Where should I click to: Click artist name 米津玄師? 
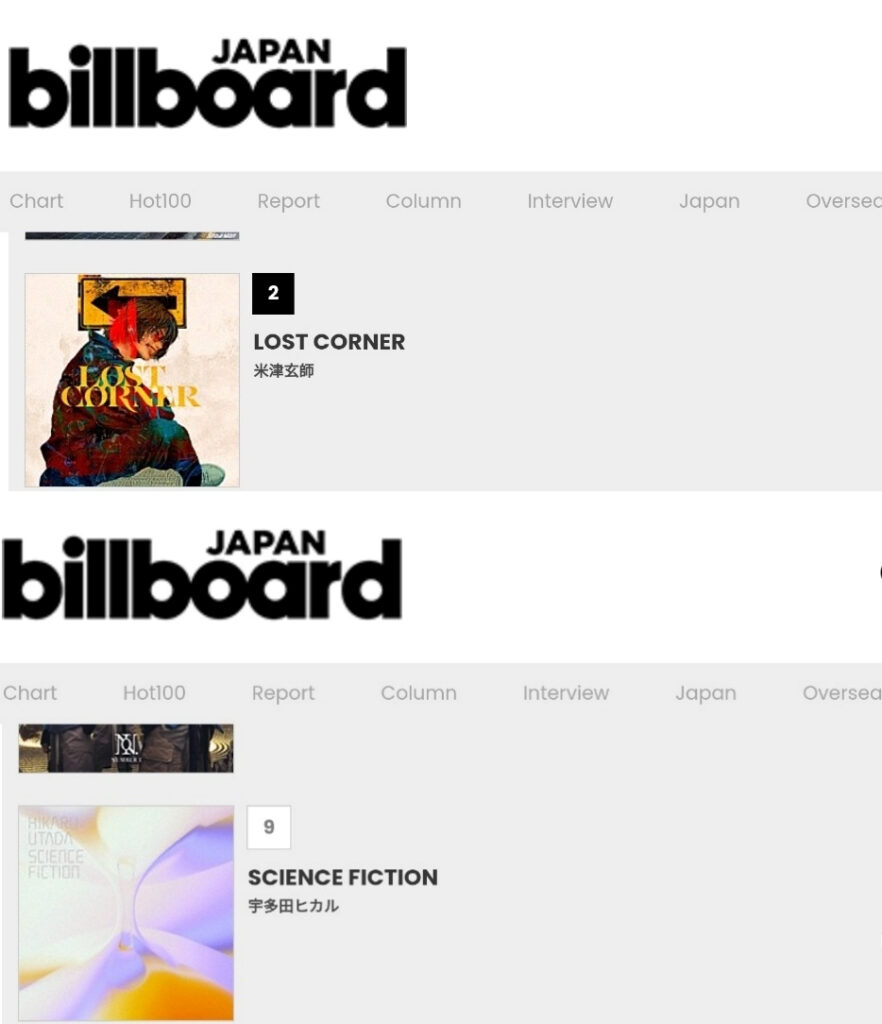click(x=284, y=371)
